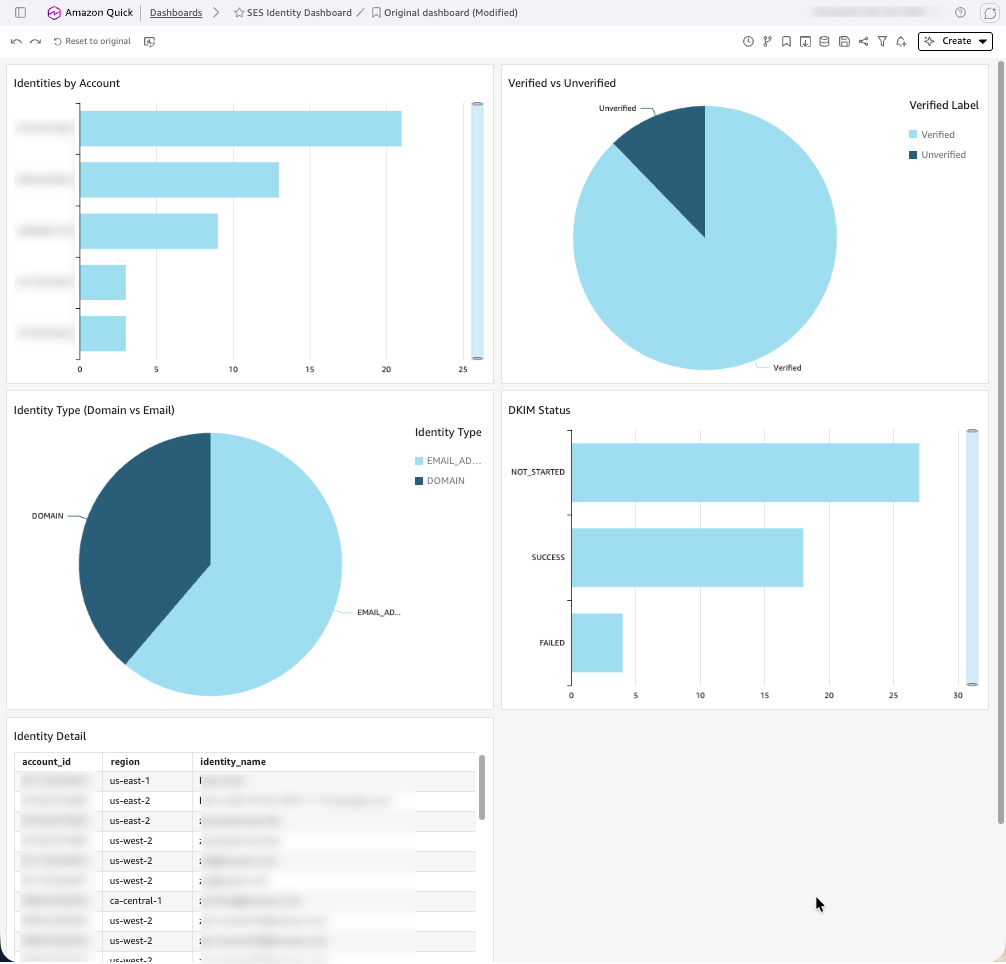Undo the last dashboard change
Viewport: 1006px width, 964px height.
pos(16,41)
